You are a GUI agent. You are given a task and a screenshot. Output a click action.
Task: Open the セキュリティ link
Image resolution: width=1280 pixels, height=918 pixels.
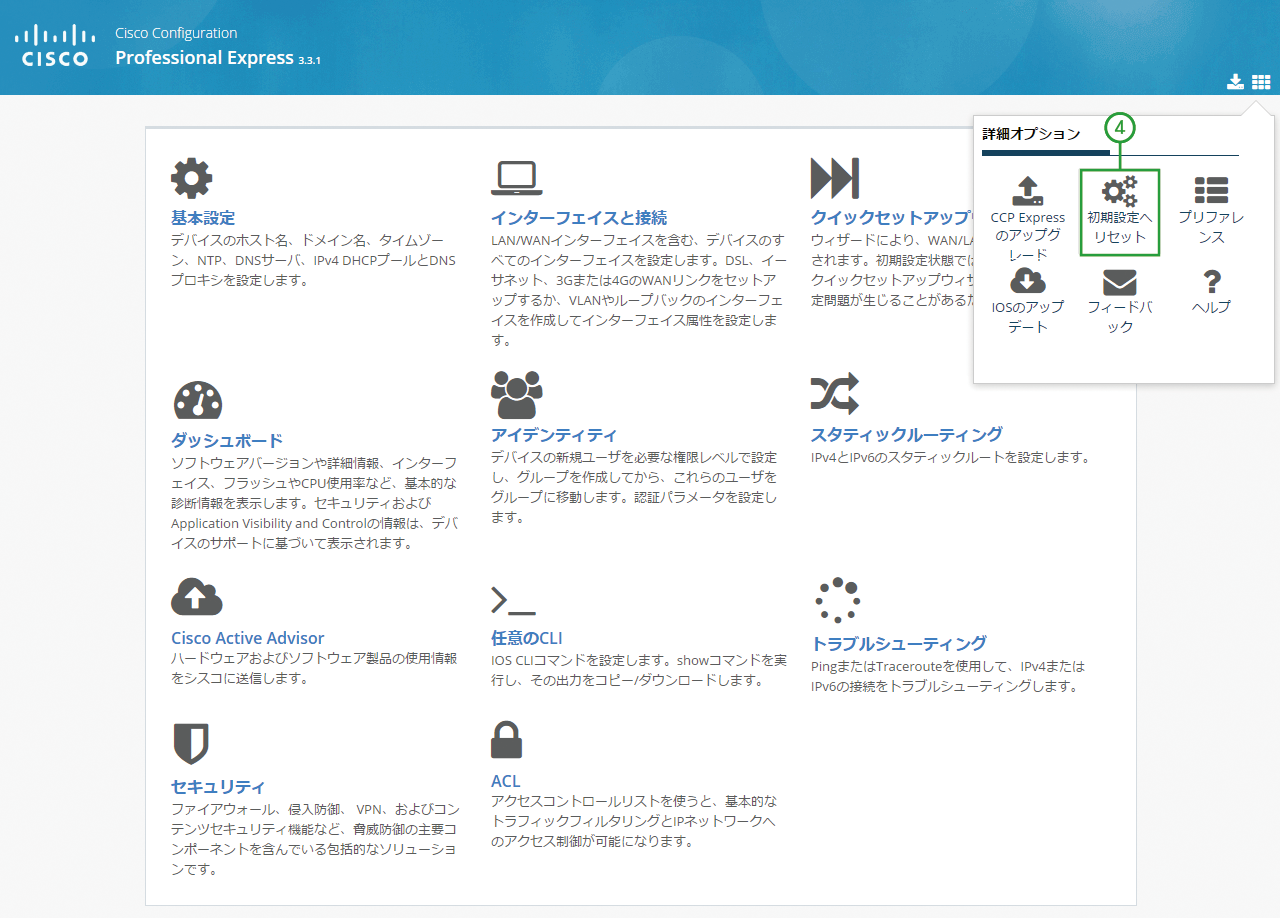point(218,786)
